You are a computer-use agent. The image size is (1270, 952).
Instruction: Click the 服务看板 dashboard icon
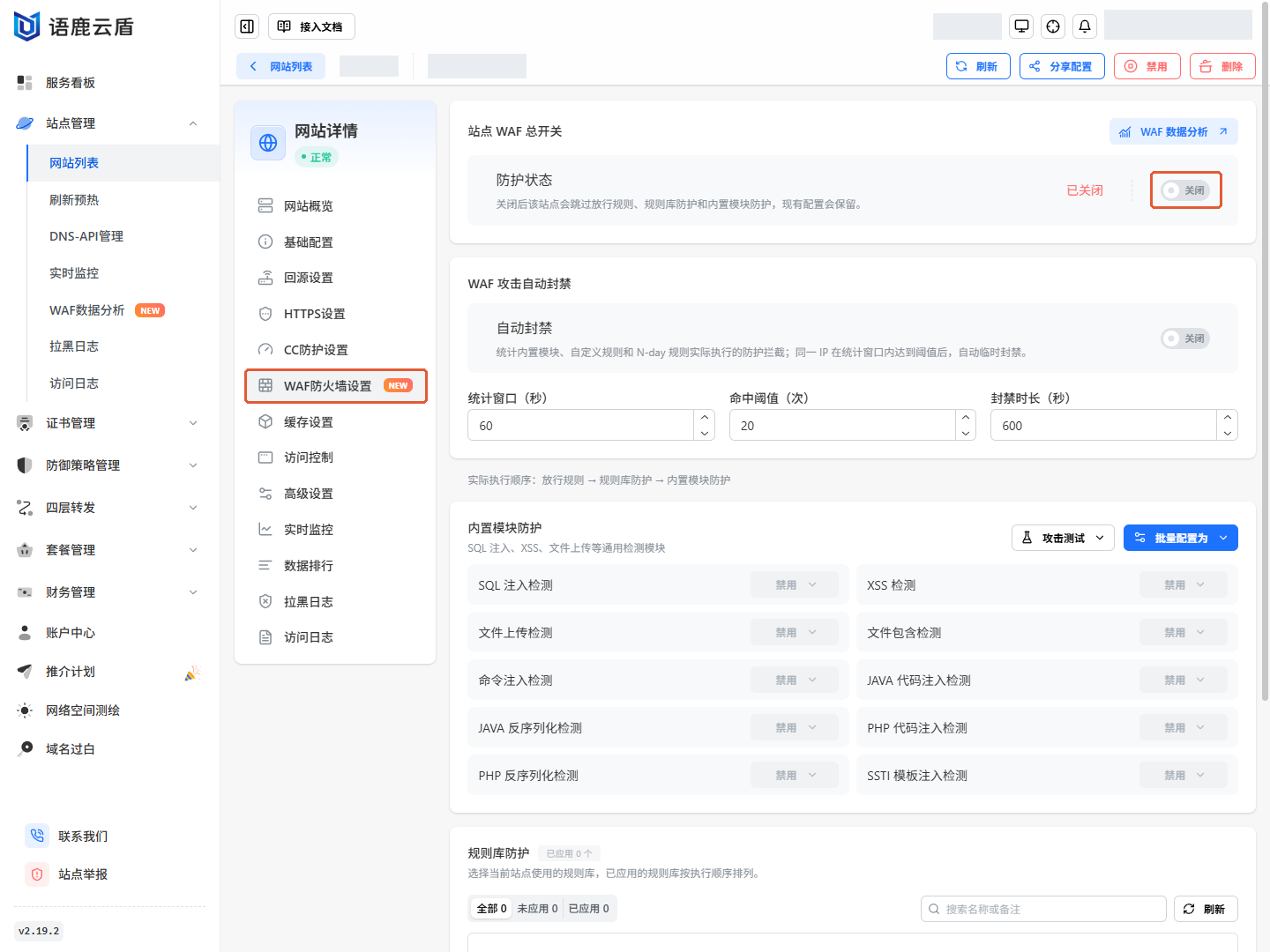click(25, 83)
